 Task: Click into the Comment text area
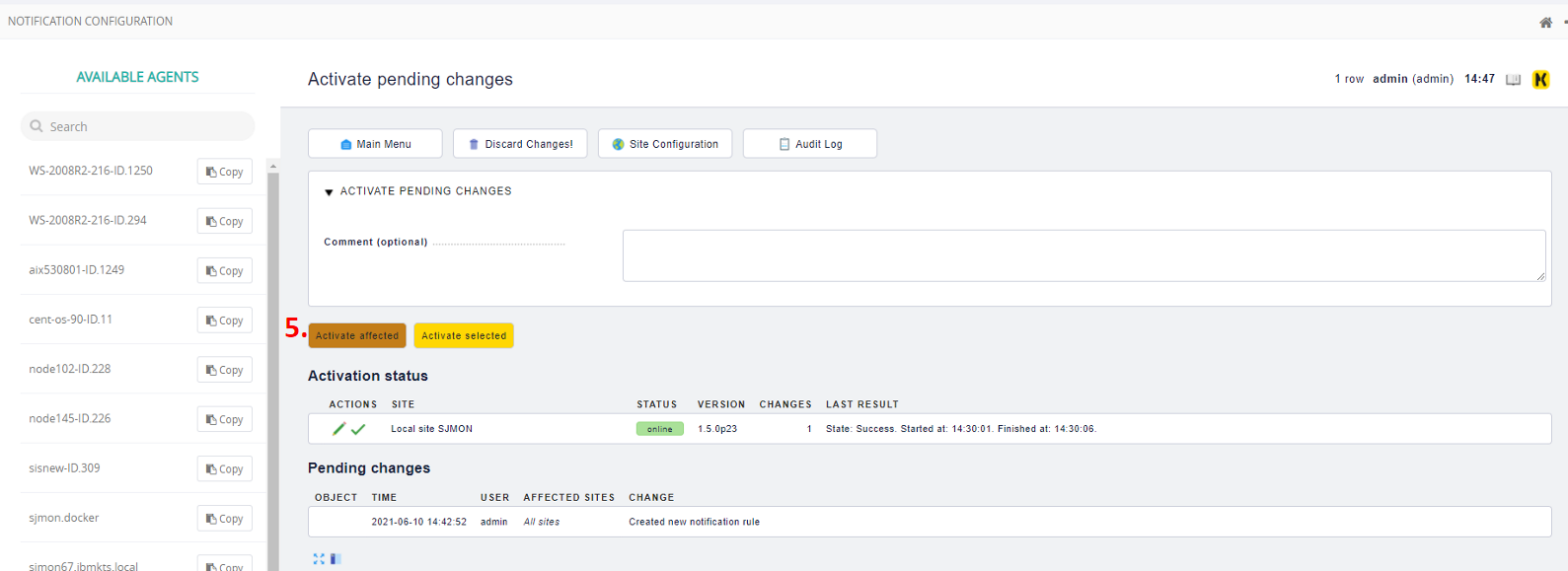1083,255
